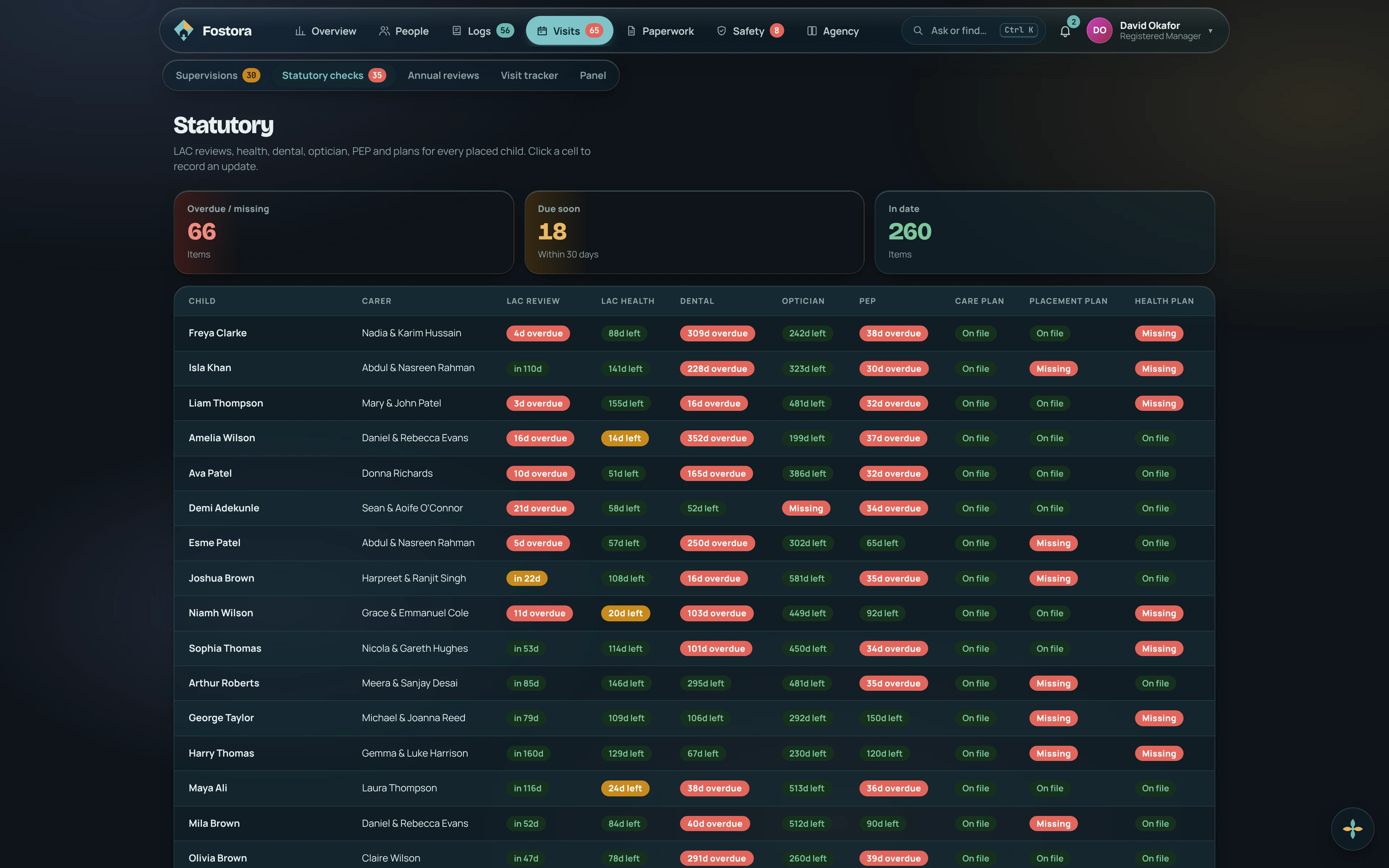Click Freya Clarke's 4d overdue LAC review
Image resolution: width=1389 pixels, height=868 pixels.
click(538, 333)
